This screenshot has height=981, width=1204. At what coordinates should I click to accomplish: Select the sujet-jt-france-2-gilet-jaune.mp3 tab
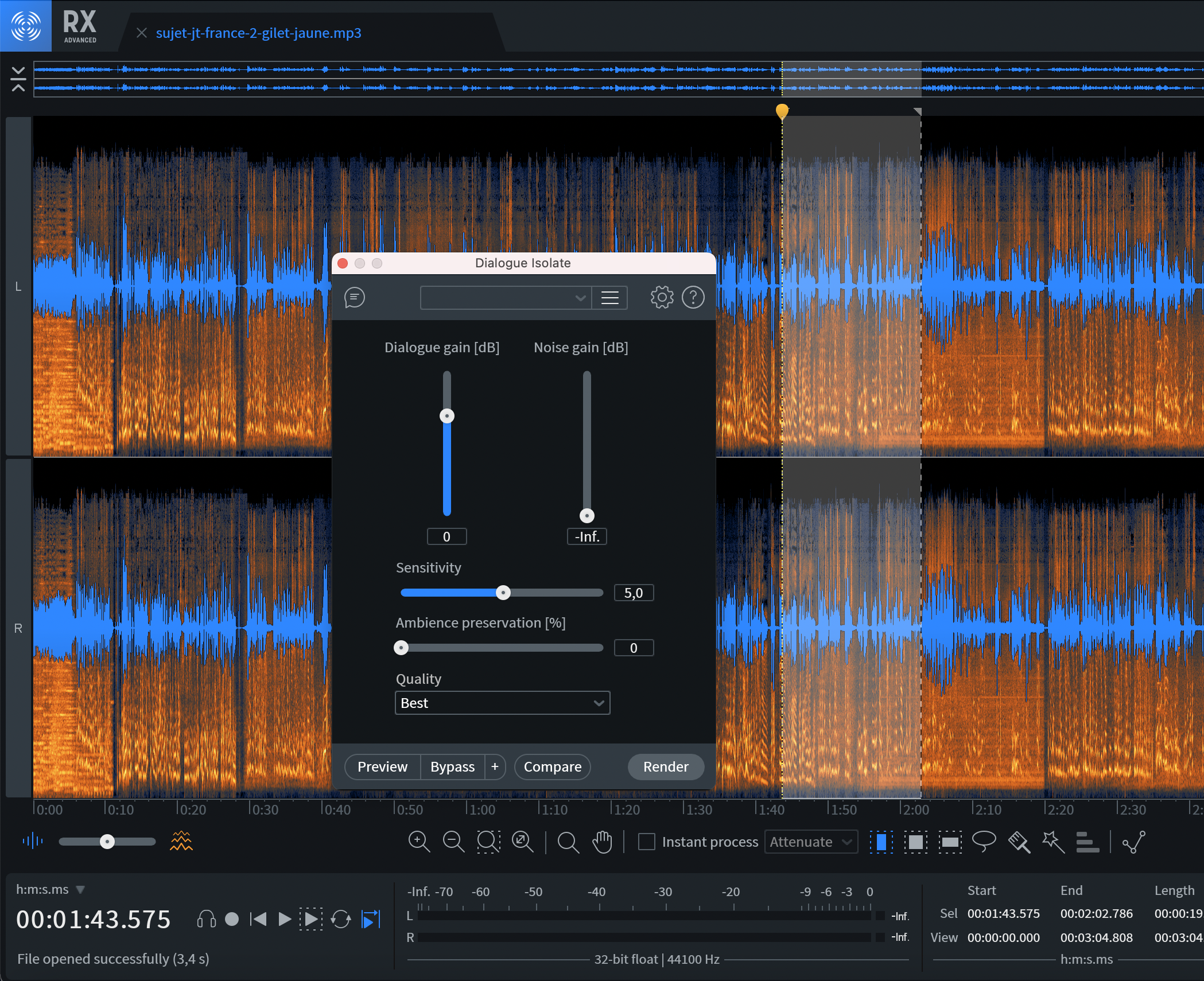[258, 33]
